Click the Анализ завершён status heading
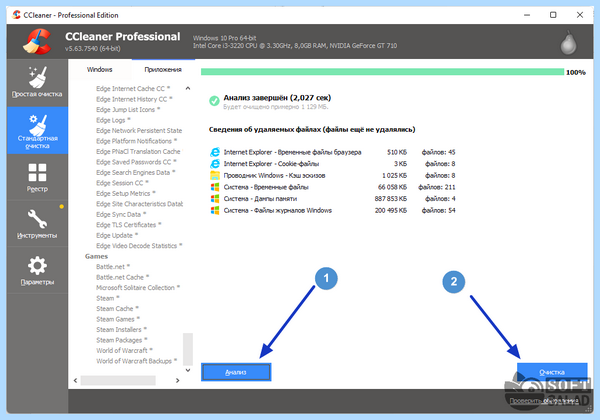The image size is (600, 420). [x=277, y=98]
